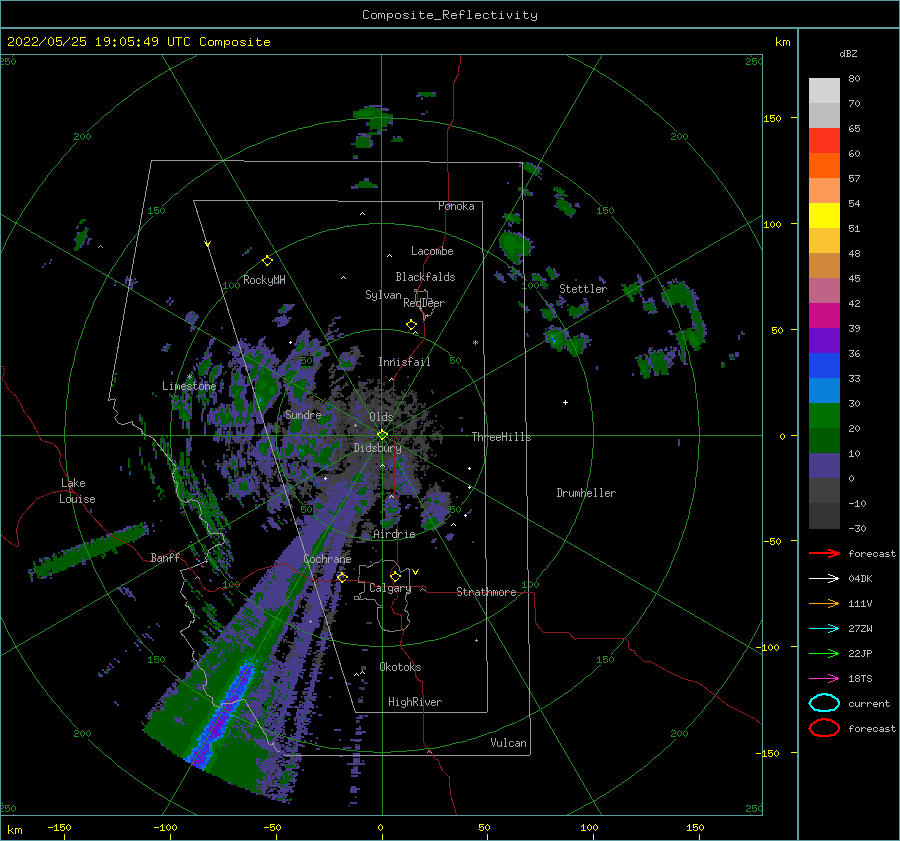Click the green 22JP arrow icon
This screenshot has width=900, height=841.
(824, 653)
